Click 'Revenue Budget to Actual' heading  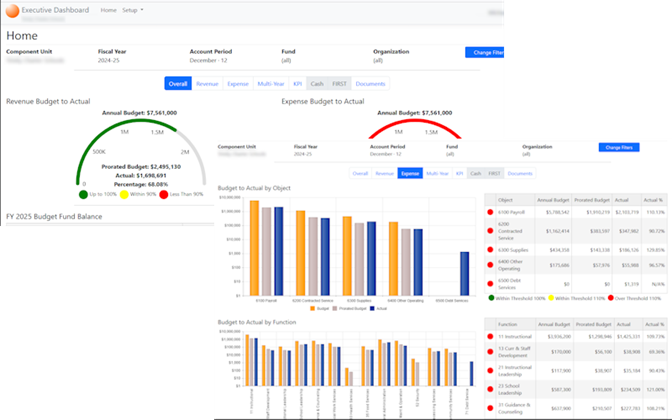point(48,102)
